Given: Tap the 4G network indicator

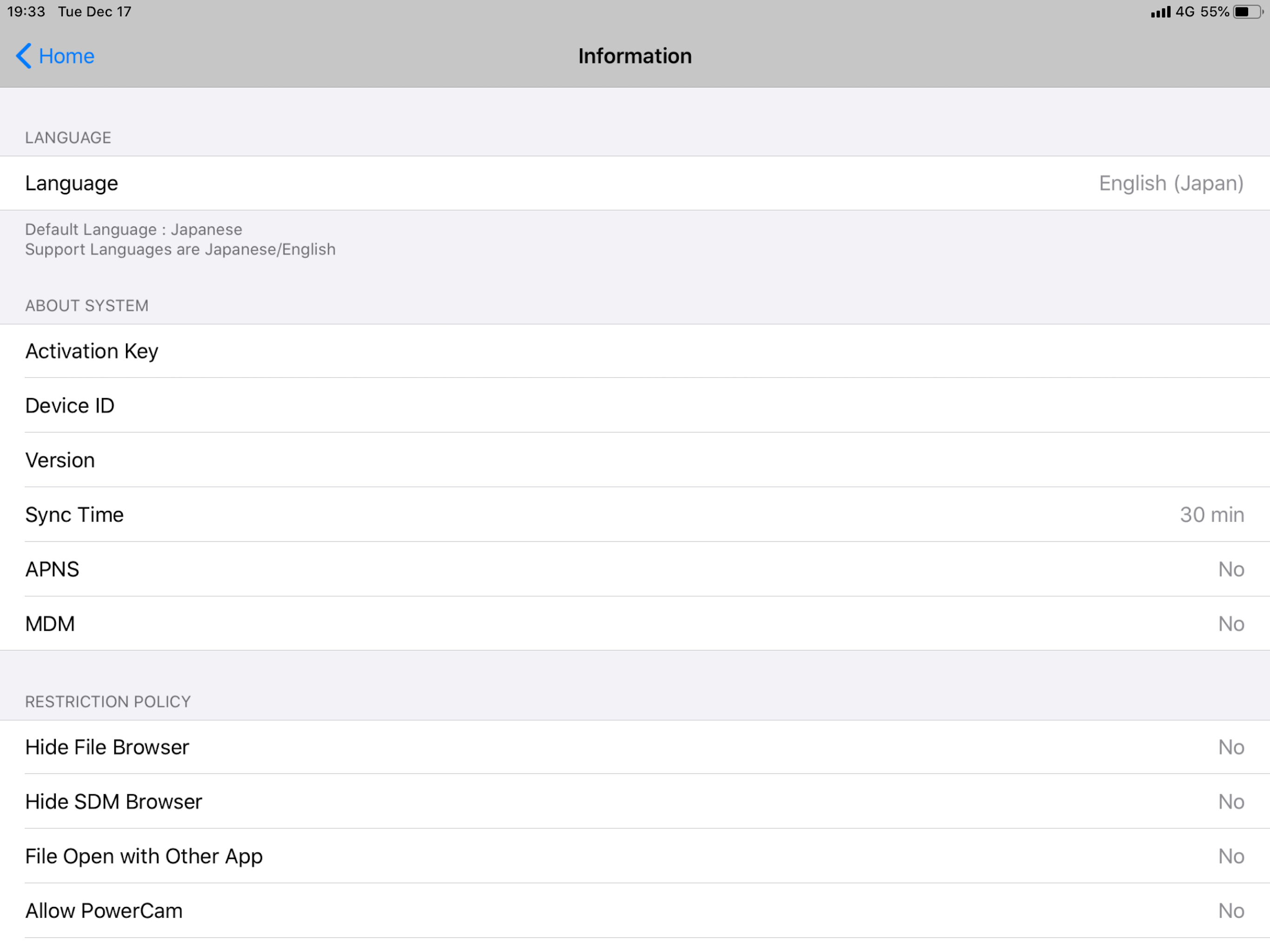Looking at the screenshot, I should pyautogui.click(x=1185, y=12).
